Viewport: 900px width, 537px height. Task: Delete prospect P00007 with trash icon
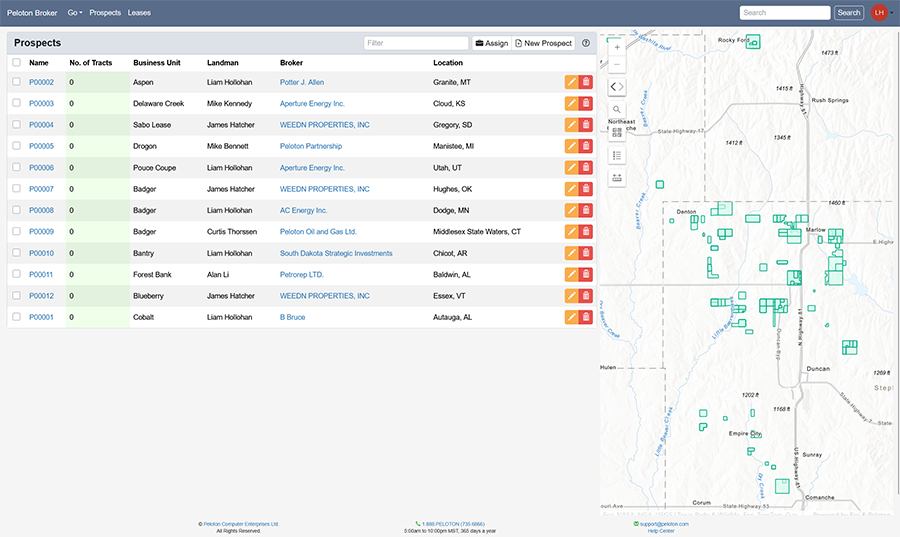pyautogui.click(x=586, y=189)
